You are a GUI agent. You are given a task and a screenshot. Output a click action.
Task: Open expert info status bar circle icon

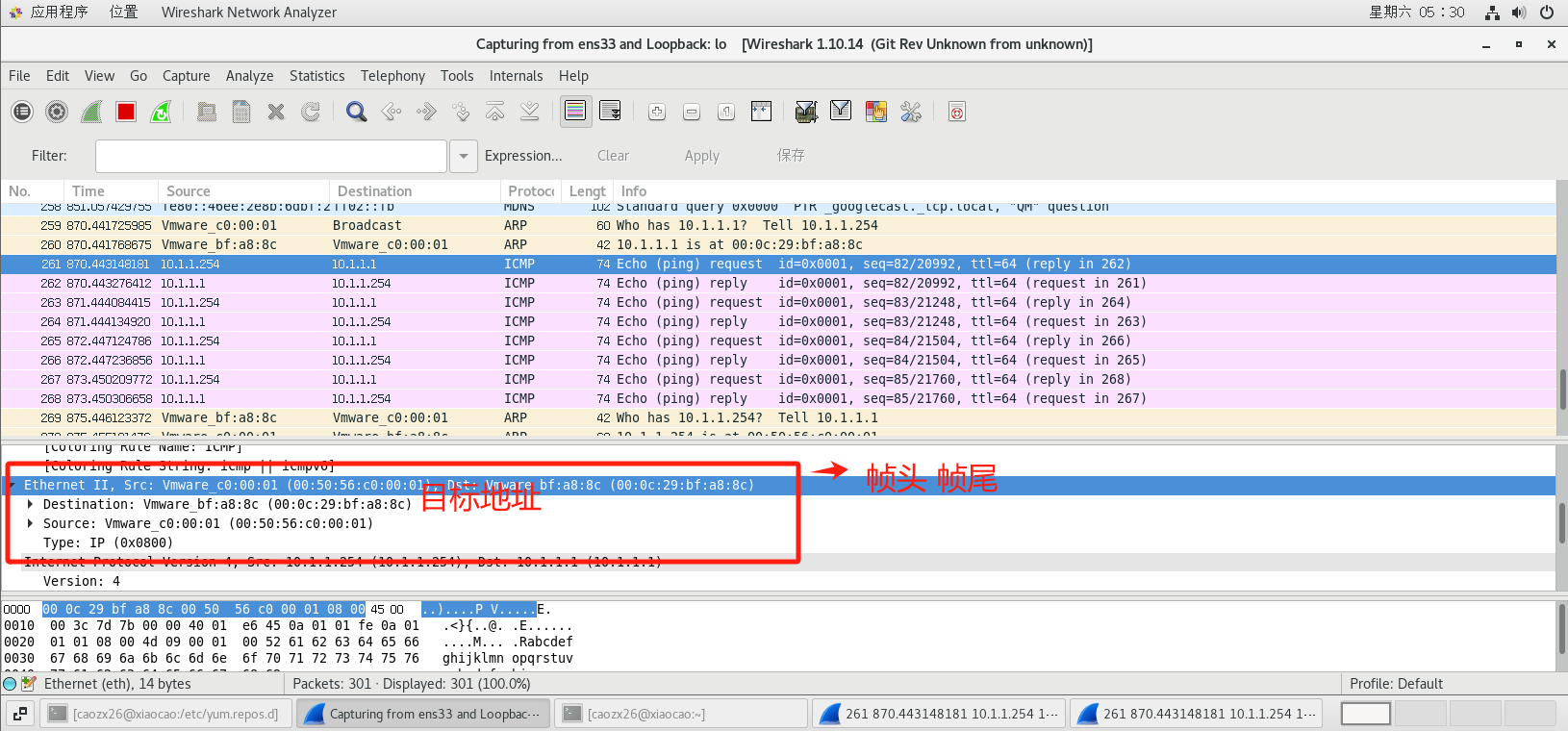coord(10,684)
